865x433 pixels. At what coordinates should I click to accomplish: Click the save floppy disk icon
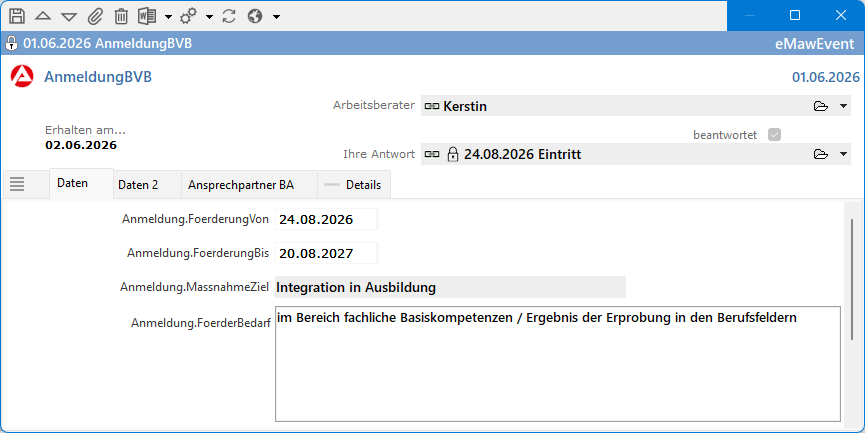17,16
